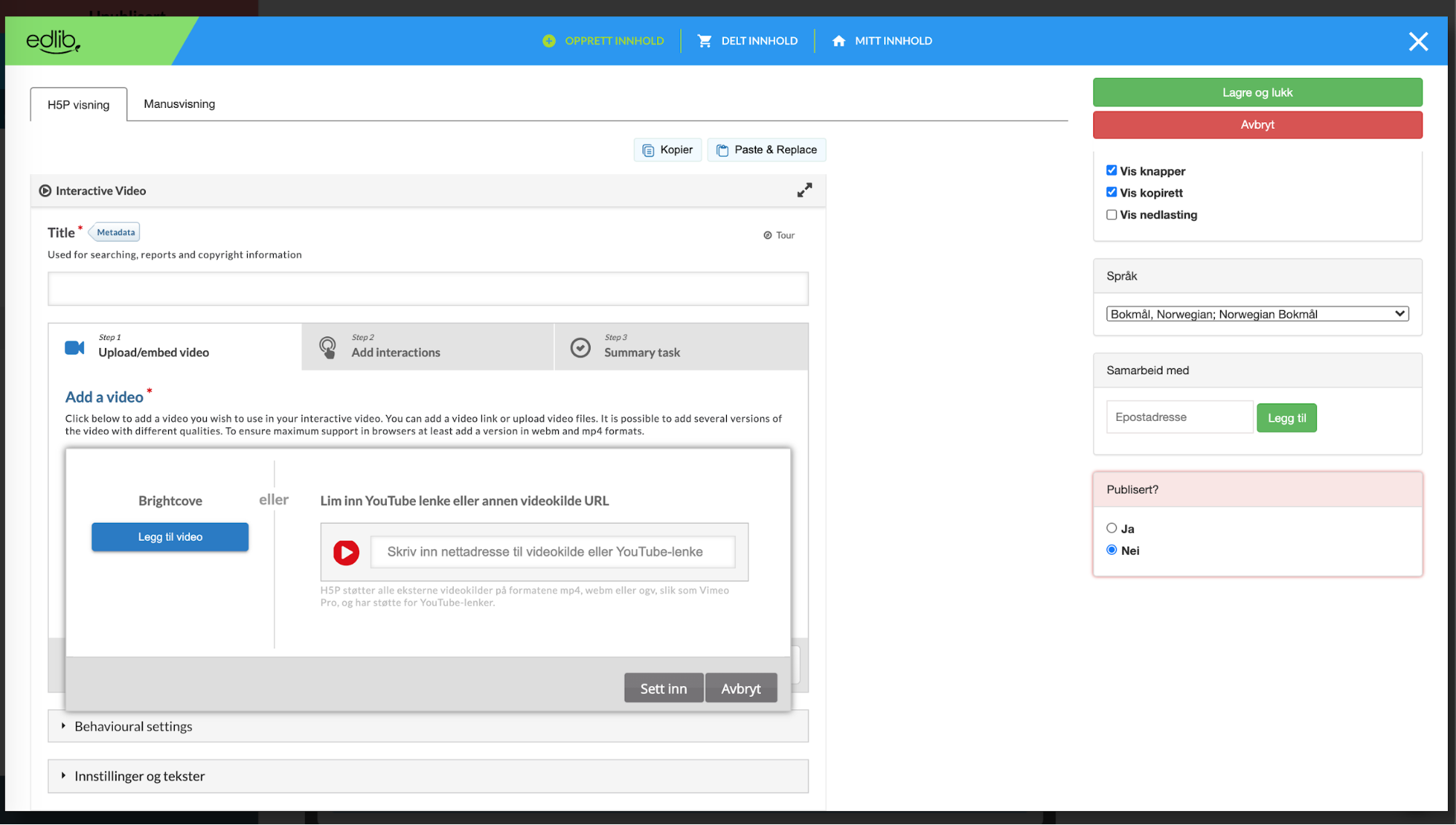Click the Sett inn button
This screenshot has height=825, width=1456.
point(664,688)
